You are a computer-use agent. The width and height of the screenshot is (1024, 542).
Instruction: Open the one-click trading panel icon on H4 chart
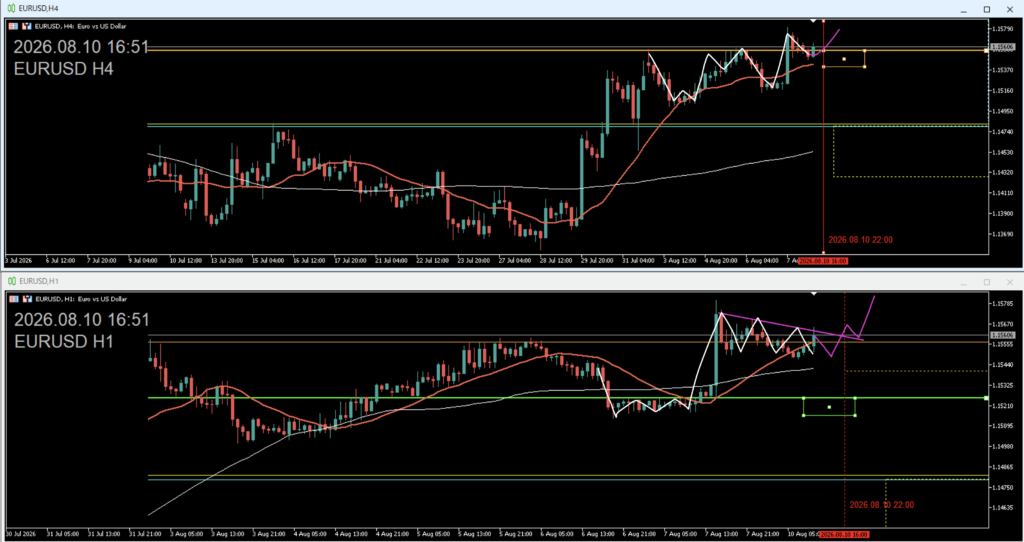point(27,26)
